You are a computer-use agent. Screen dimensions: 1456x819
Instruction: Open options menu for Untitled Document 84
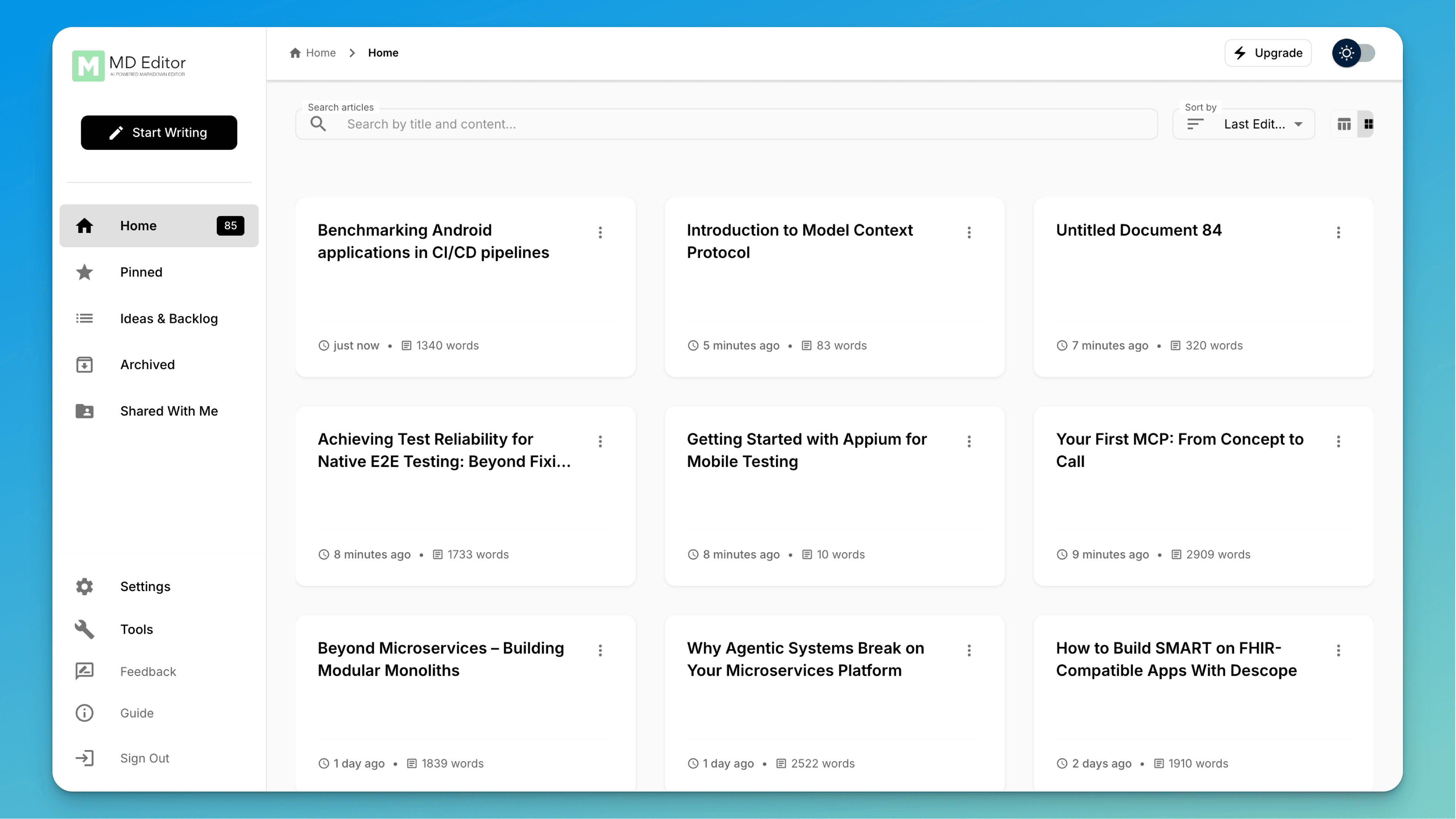tap(1338, 232)
